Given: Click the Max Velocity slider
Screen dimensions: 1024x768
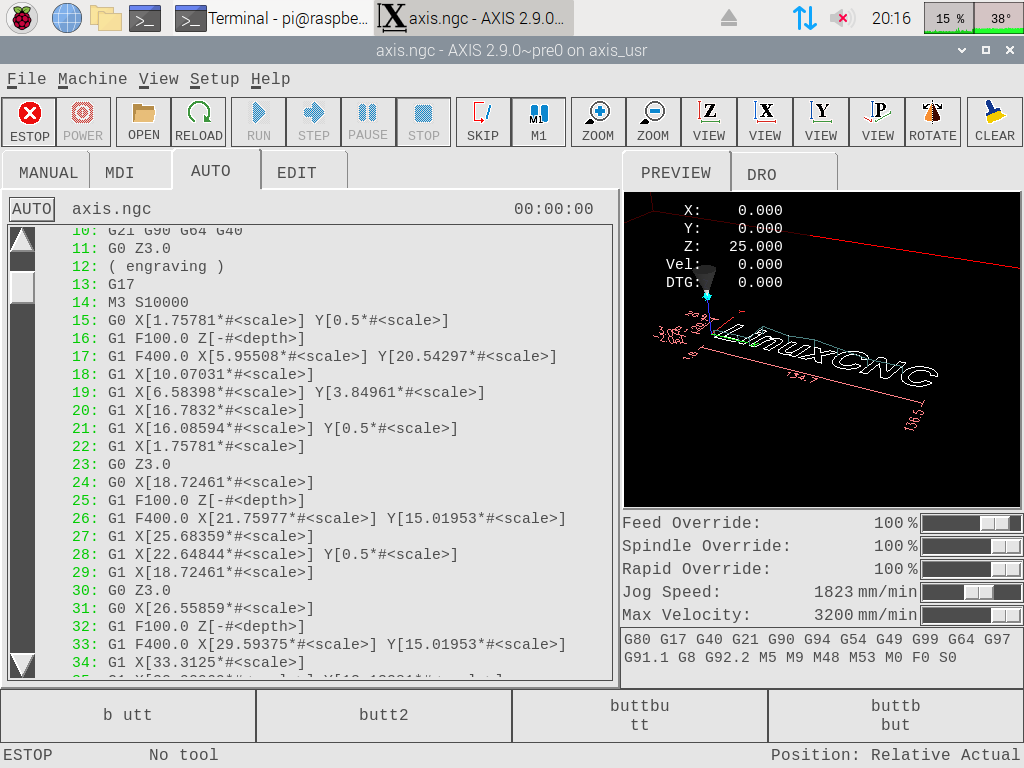Looking at the screenshot, I should coord(971,615).
